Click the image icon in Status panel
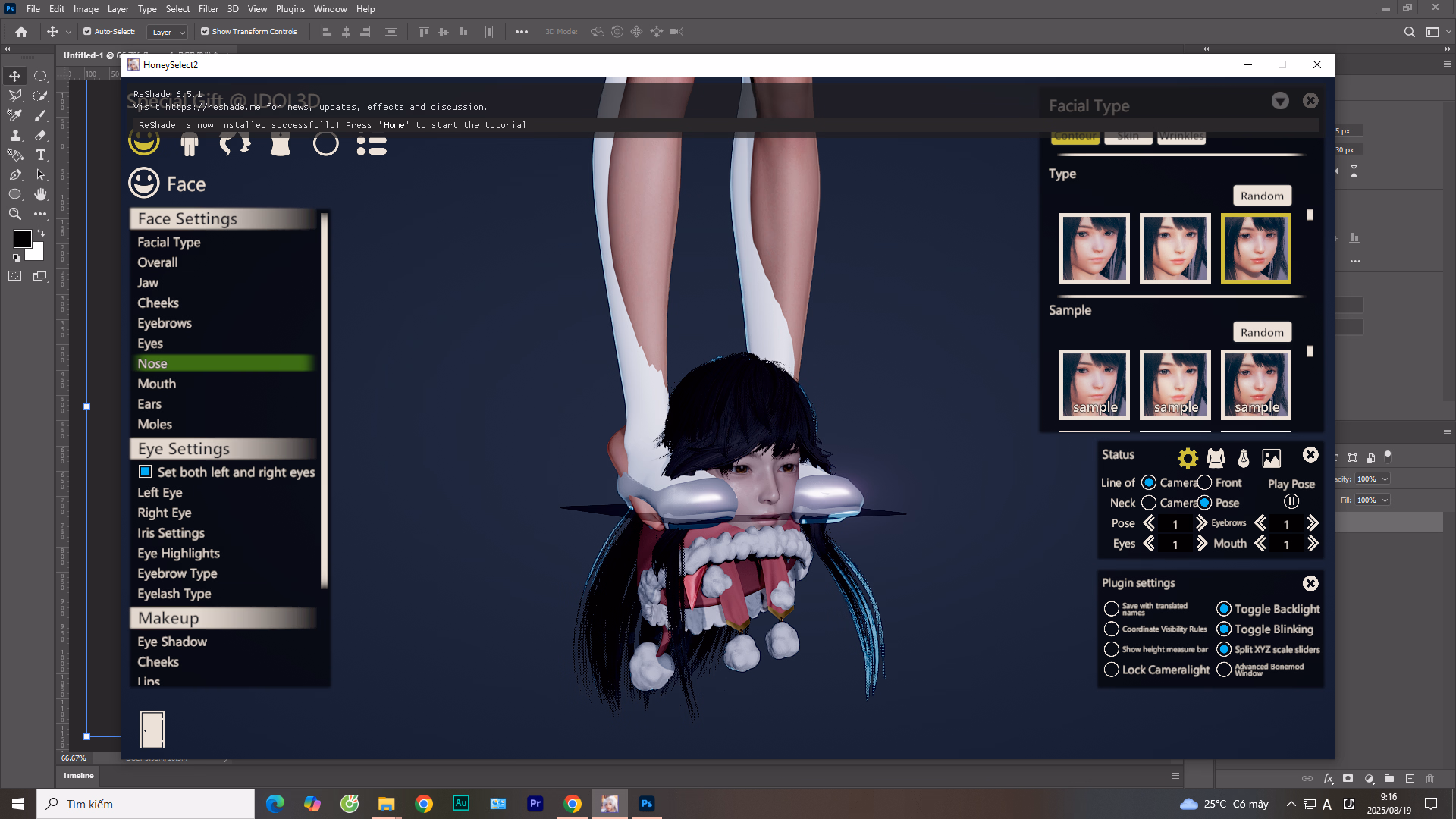 click(1271, 458)
